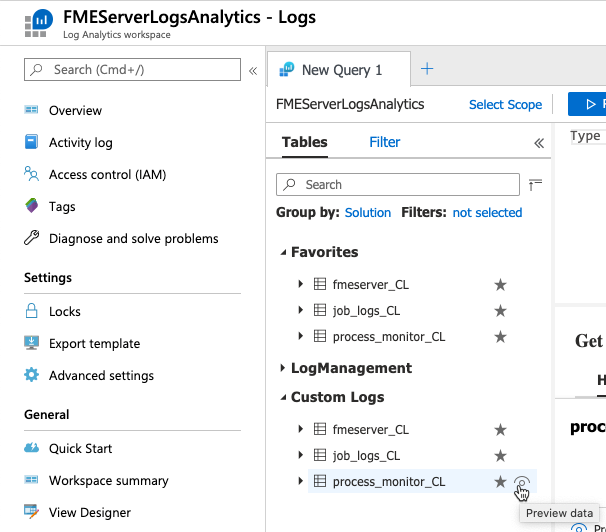Collapse the Custom Logs group

(283, 398)
